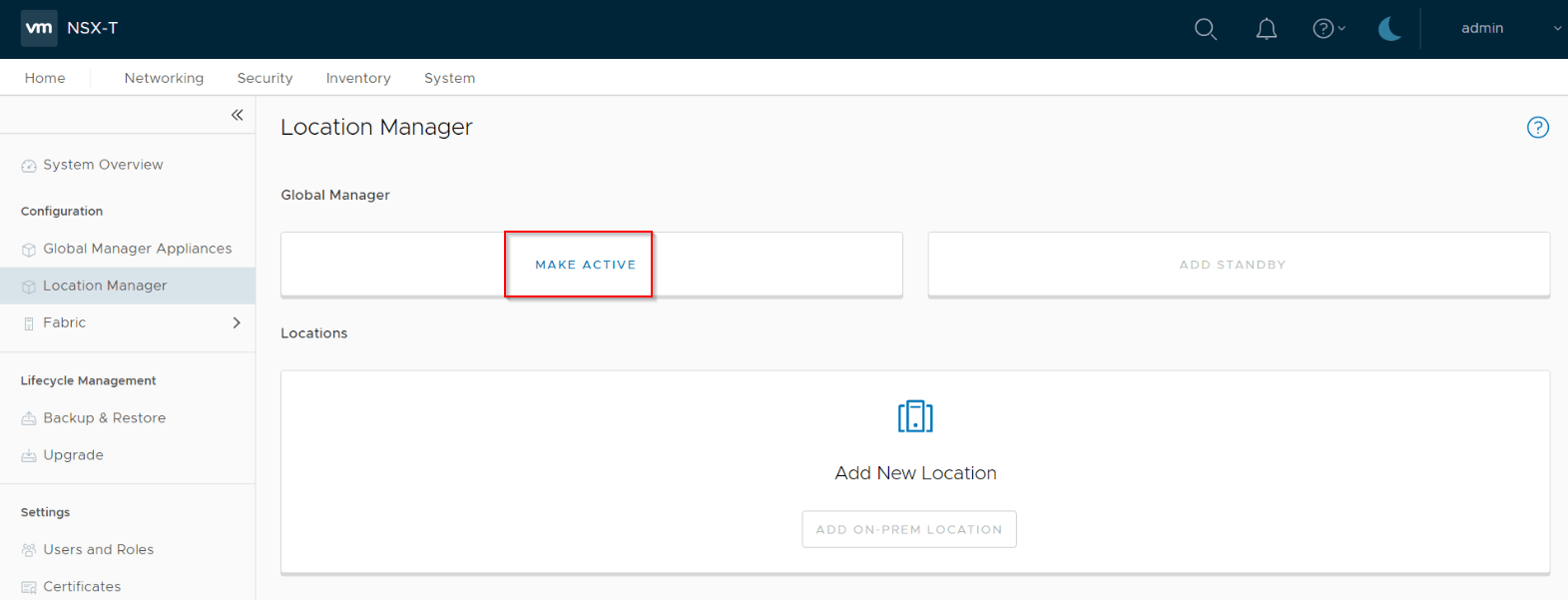Image resolution: width=1568 pixels, height=600 pixels.
Task: Expand the Fabric submenu arrow
Action: point(237,322)
